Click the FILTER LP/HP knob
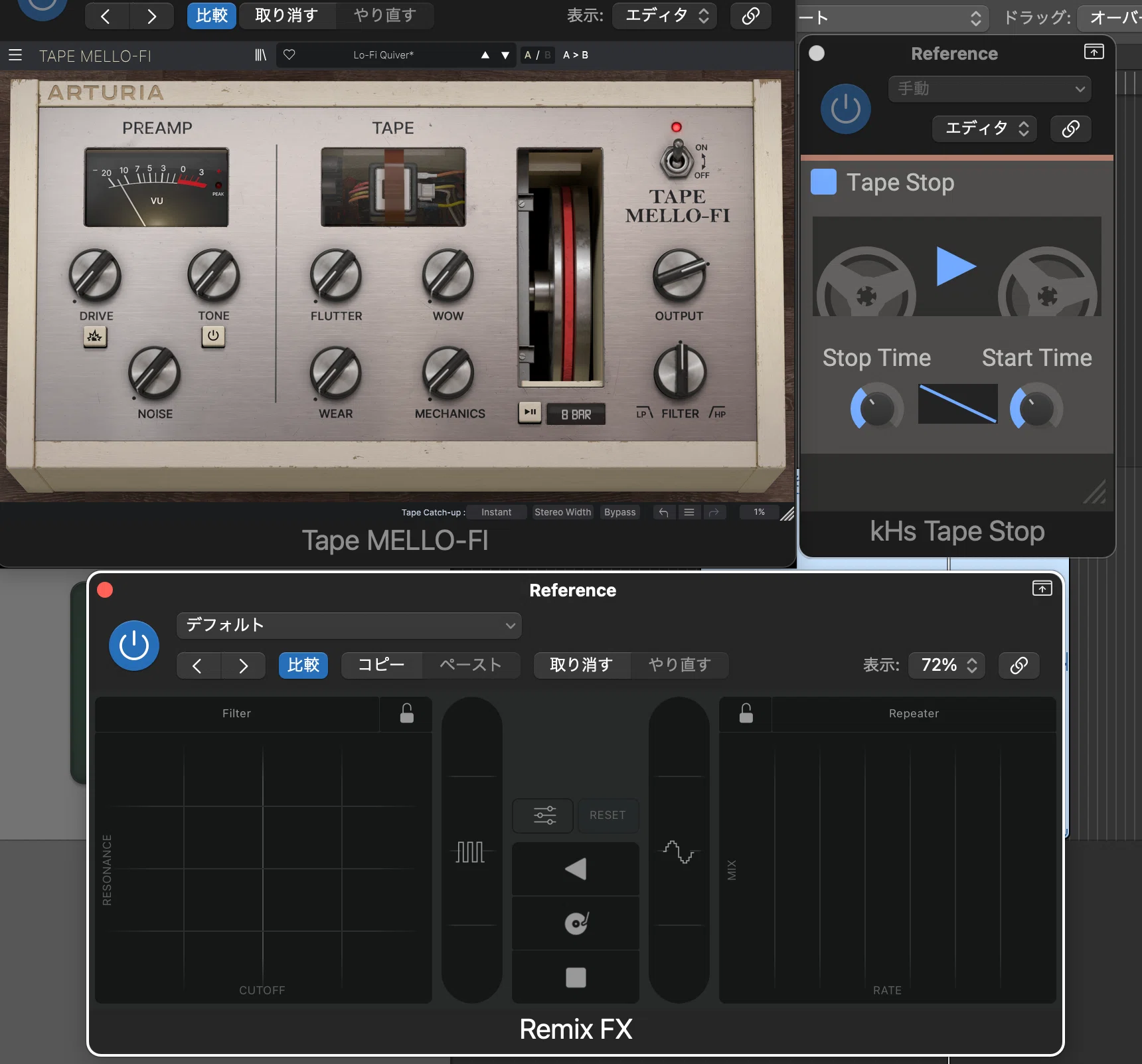The image size is (1142, 1064). click(x=680, y=371)
